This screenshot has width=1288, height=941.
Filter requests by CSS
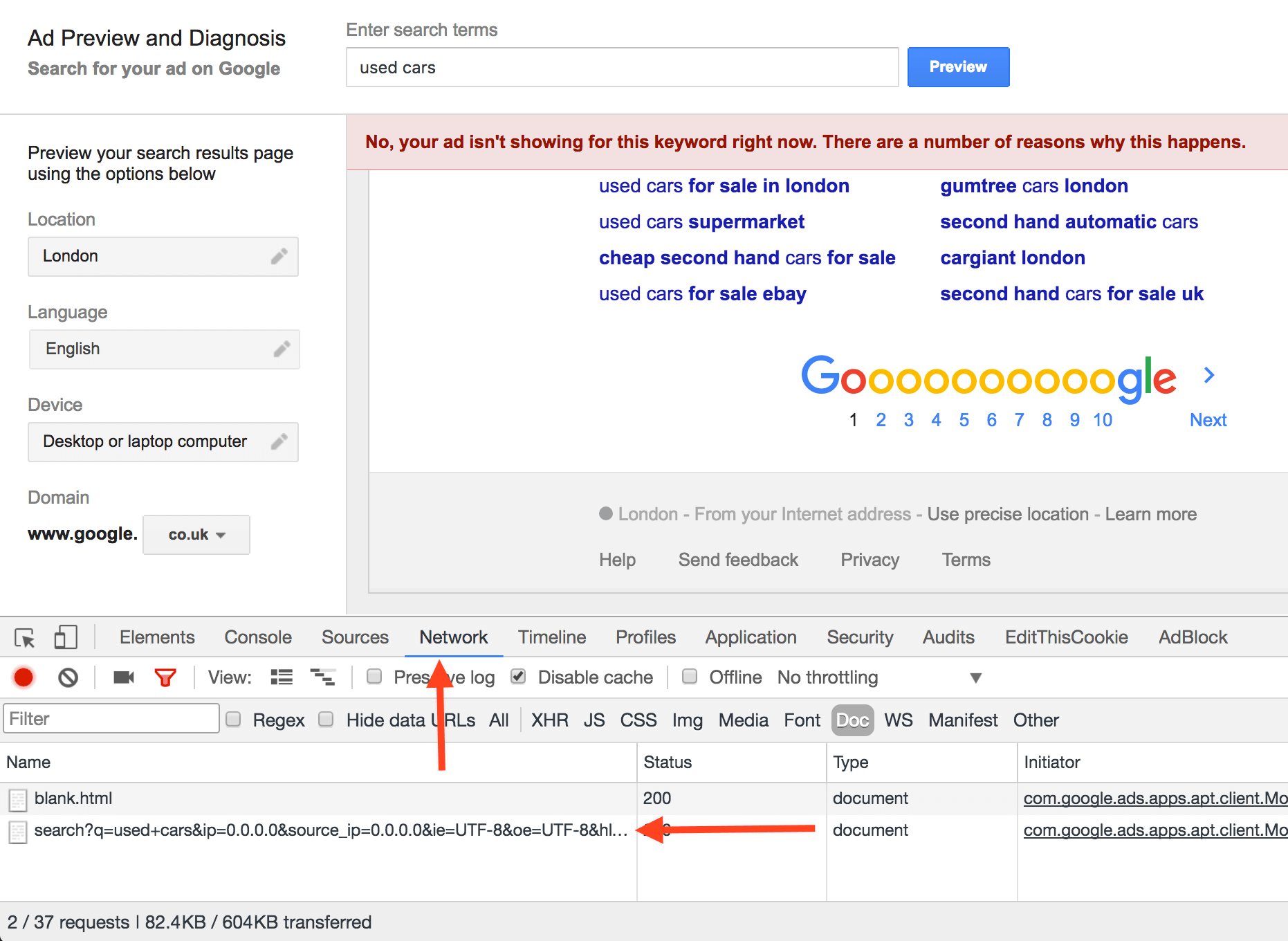tap(638, 720)
